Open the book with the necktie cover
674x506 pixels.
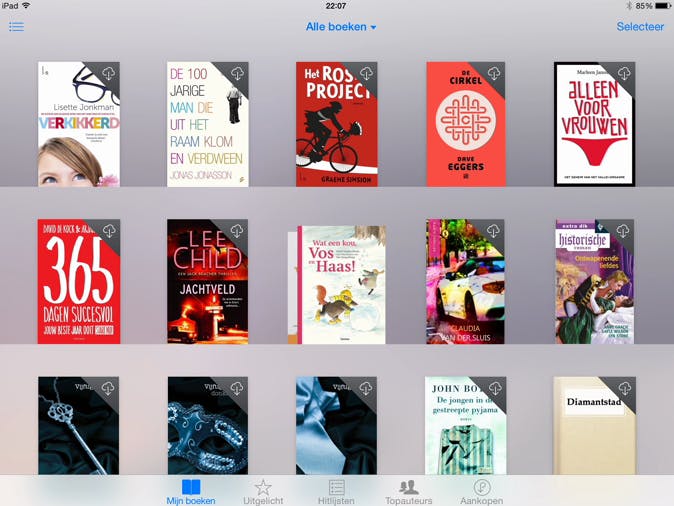pyautogui.click(x=337, y=426)
